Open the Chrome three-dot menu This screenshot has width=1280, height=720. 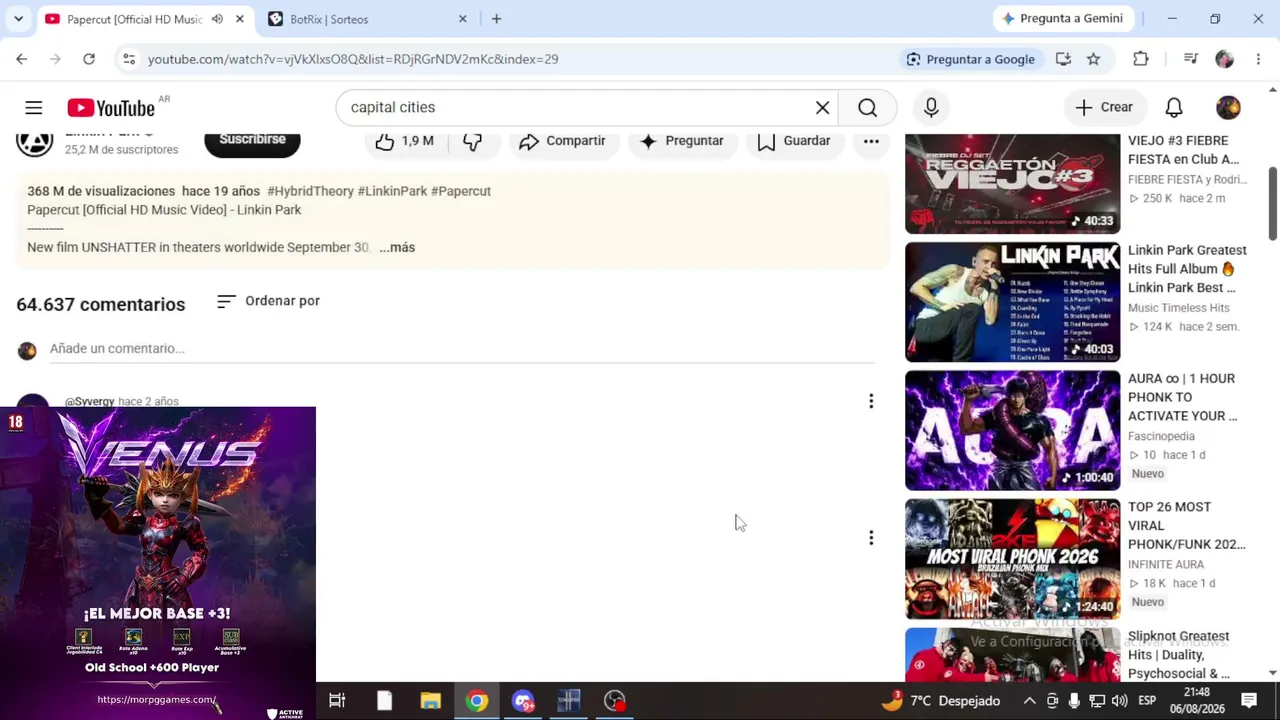[1258, 59]
